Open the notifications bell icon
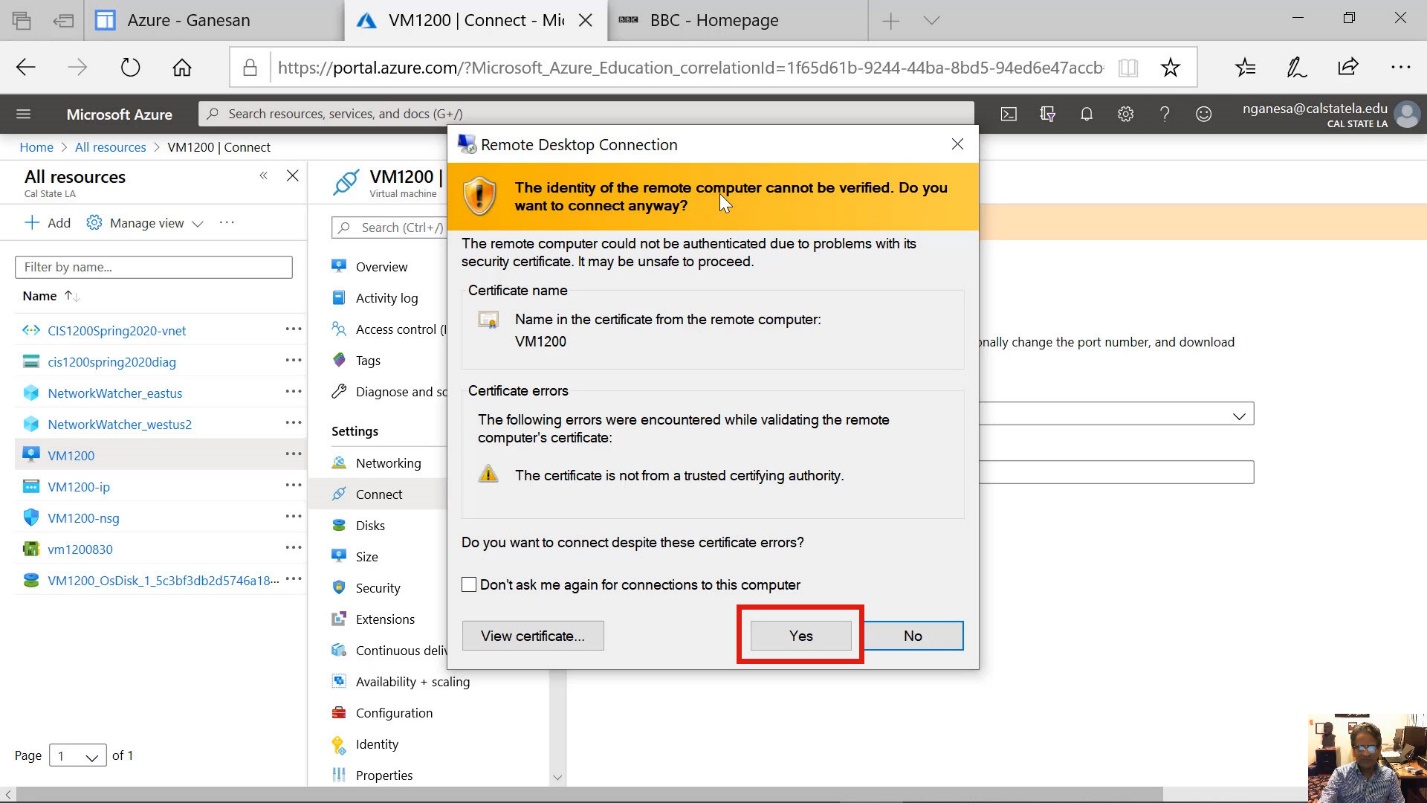This screenshot has height=803, width=1427. pos(1086,114)
